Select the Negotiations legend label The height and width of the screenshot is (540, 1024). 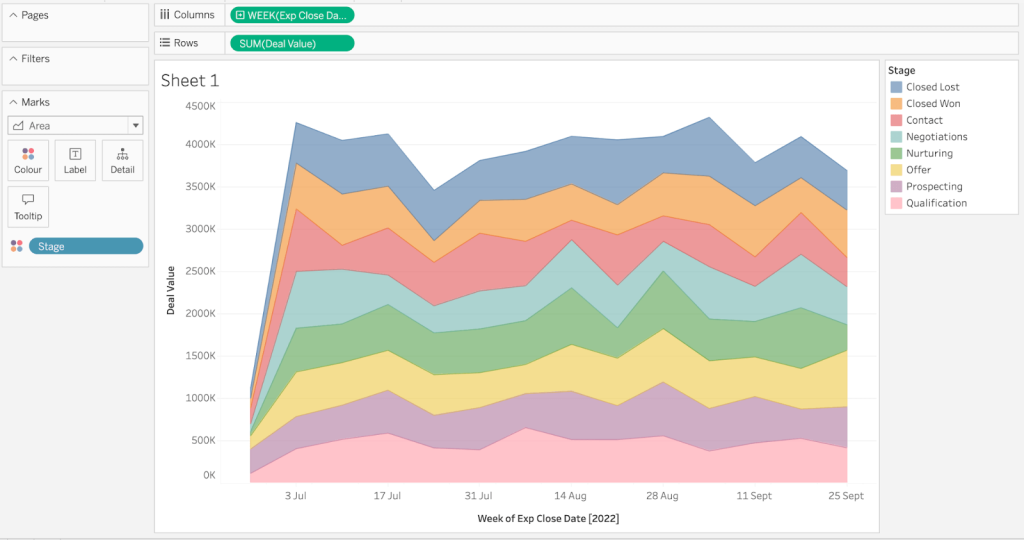tap(936, 136)
